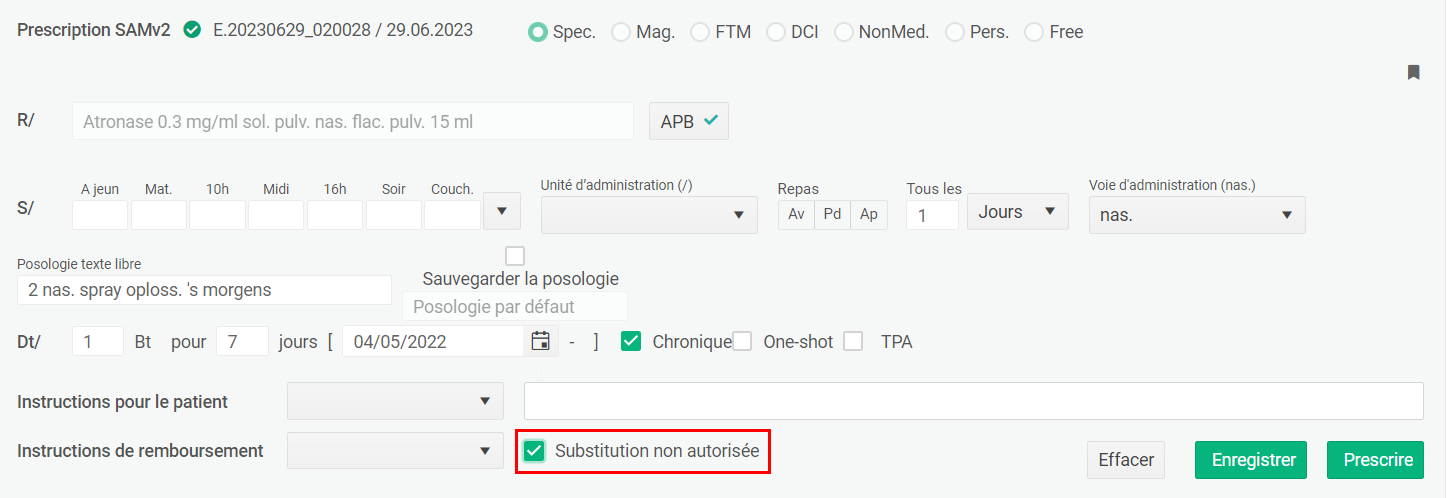Click the green SAMv2 validation checkmark icon
This screenshot has height=498, width=1447.
192,31
